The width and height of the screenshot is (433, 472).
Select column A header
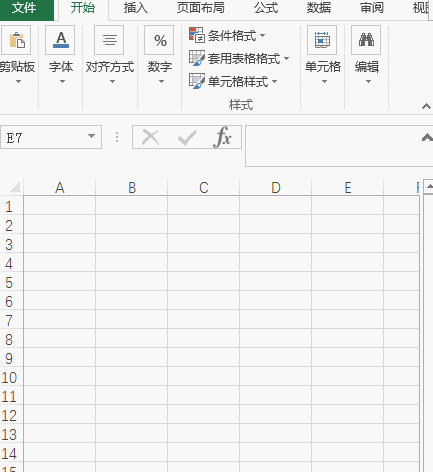click(x=60, y=188)
